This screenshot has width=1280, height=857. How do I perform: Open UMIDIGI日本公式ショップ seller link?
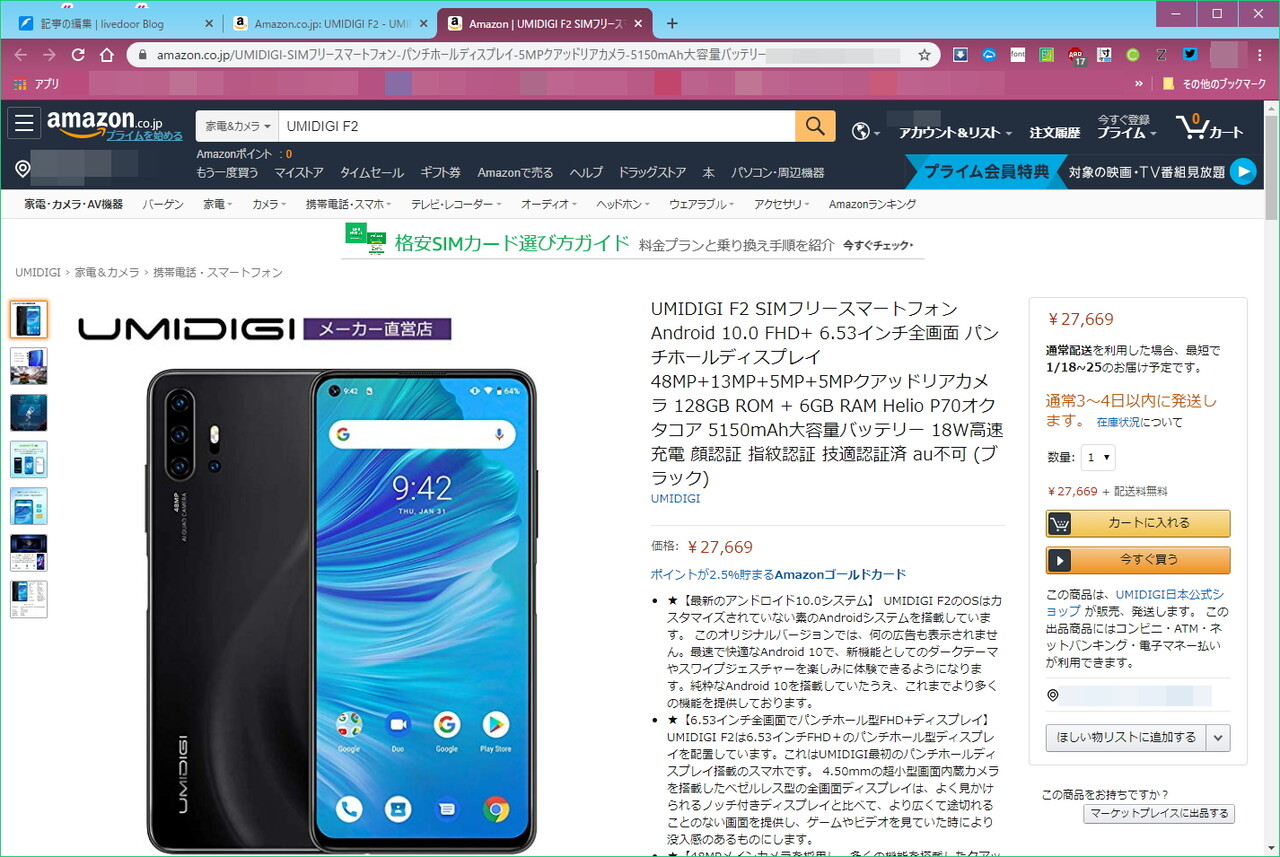pyautogui.click(x=1134, y=602)
